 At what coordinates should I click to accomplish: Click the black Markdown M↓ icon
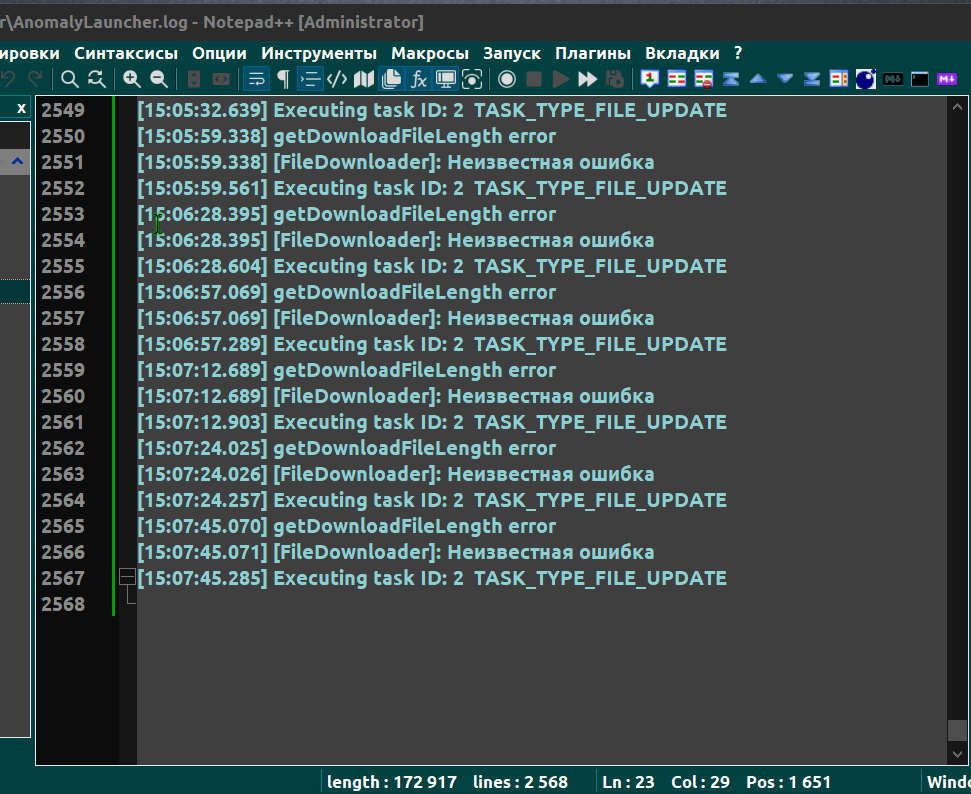893,79
